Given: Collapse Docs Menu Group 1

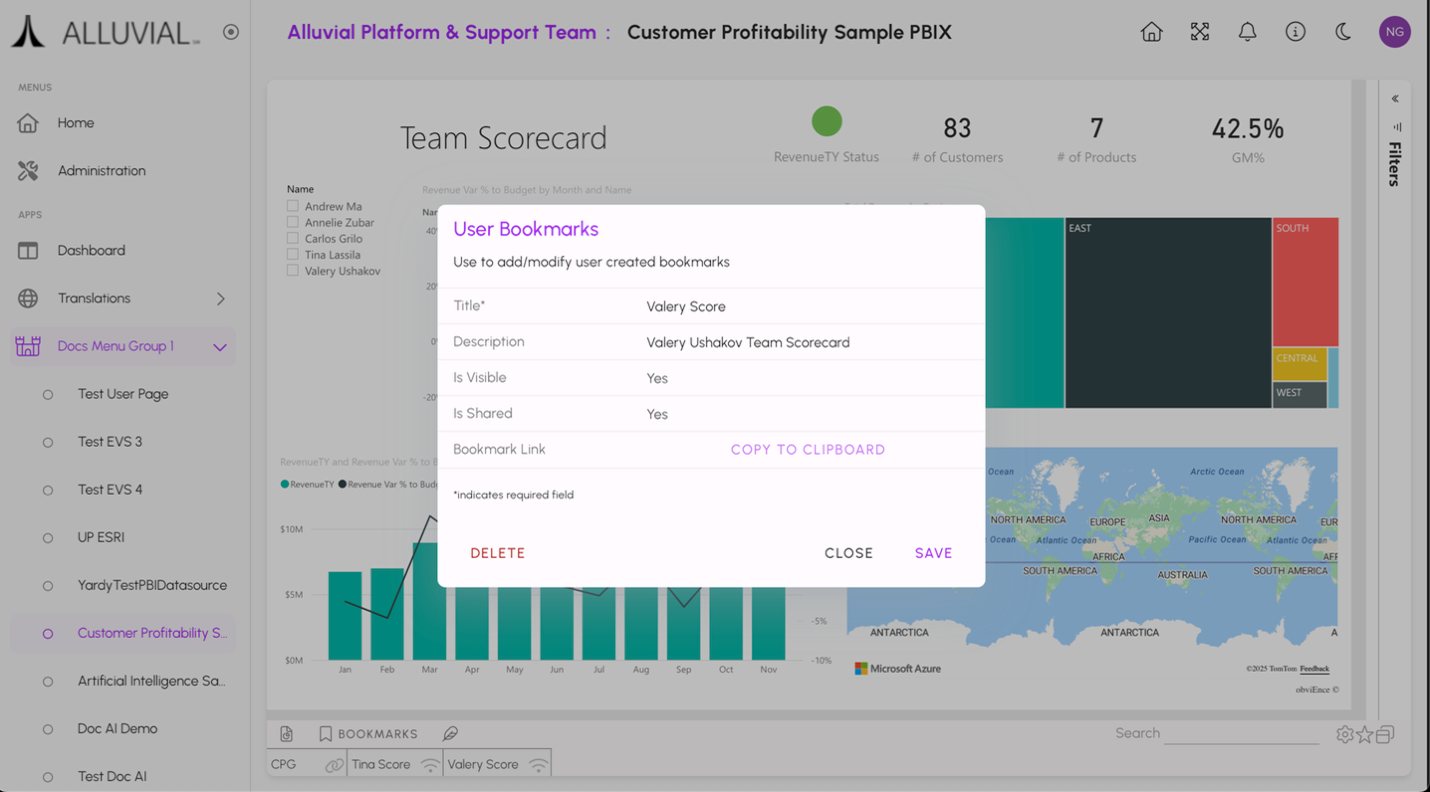Looking at the screenshot, I should 220,347.
